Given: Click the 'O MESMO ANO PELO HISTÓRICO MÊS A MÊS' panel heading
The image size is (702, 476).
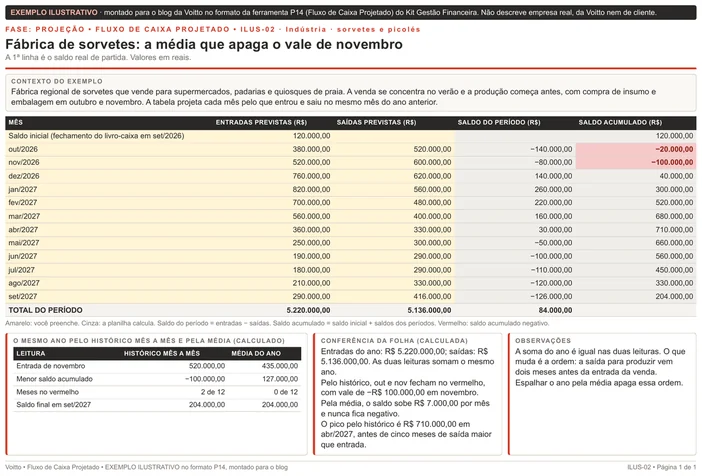Looking at the screenshot, I should (149, 341).
